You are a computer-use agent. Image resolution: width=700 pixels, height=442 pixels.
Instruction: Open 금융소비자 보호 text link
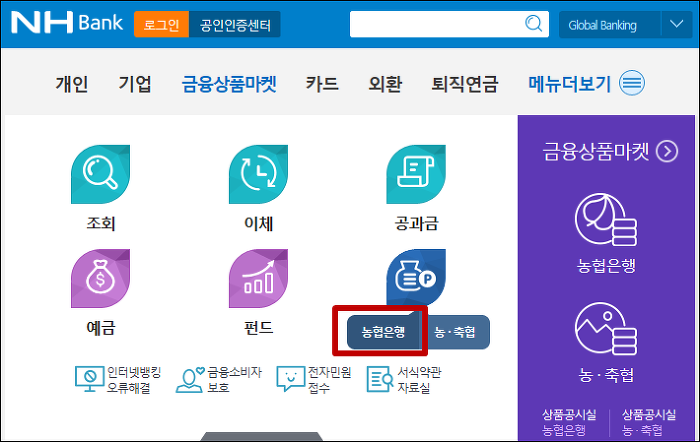click(x=234, y=380)
